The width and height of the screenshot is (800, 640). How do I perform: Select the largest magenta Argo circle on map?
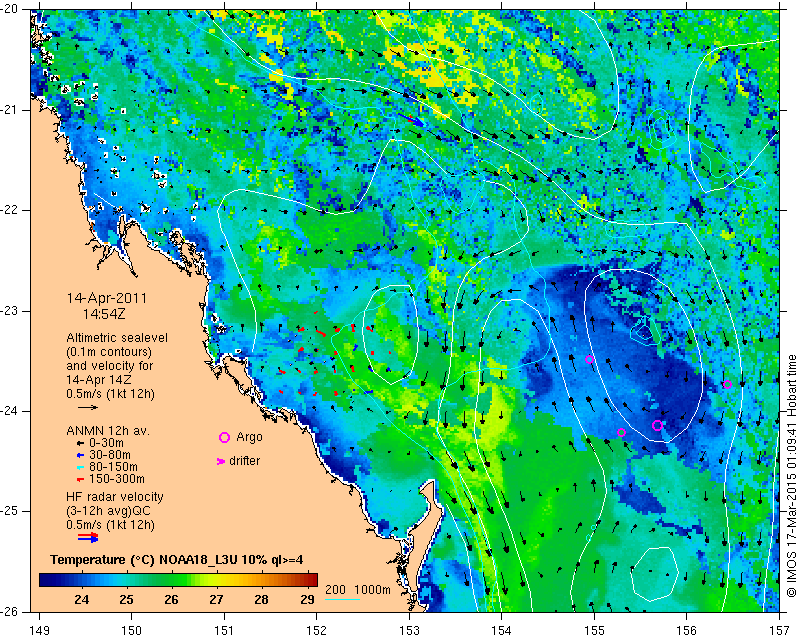(657, 425)
